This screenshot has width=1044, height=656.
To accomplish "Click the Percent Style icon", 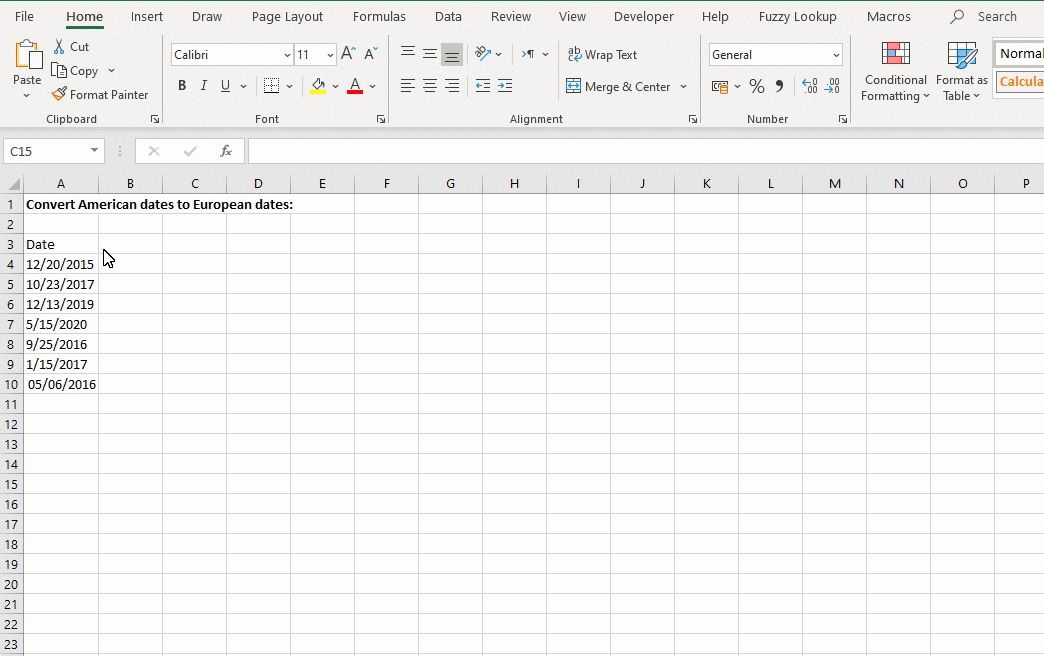I will point(757,86).
